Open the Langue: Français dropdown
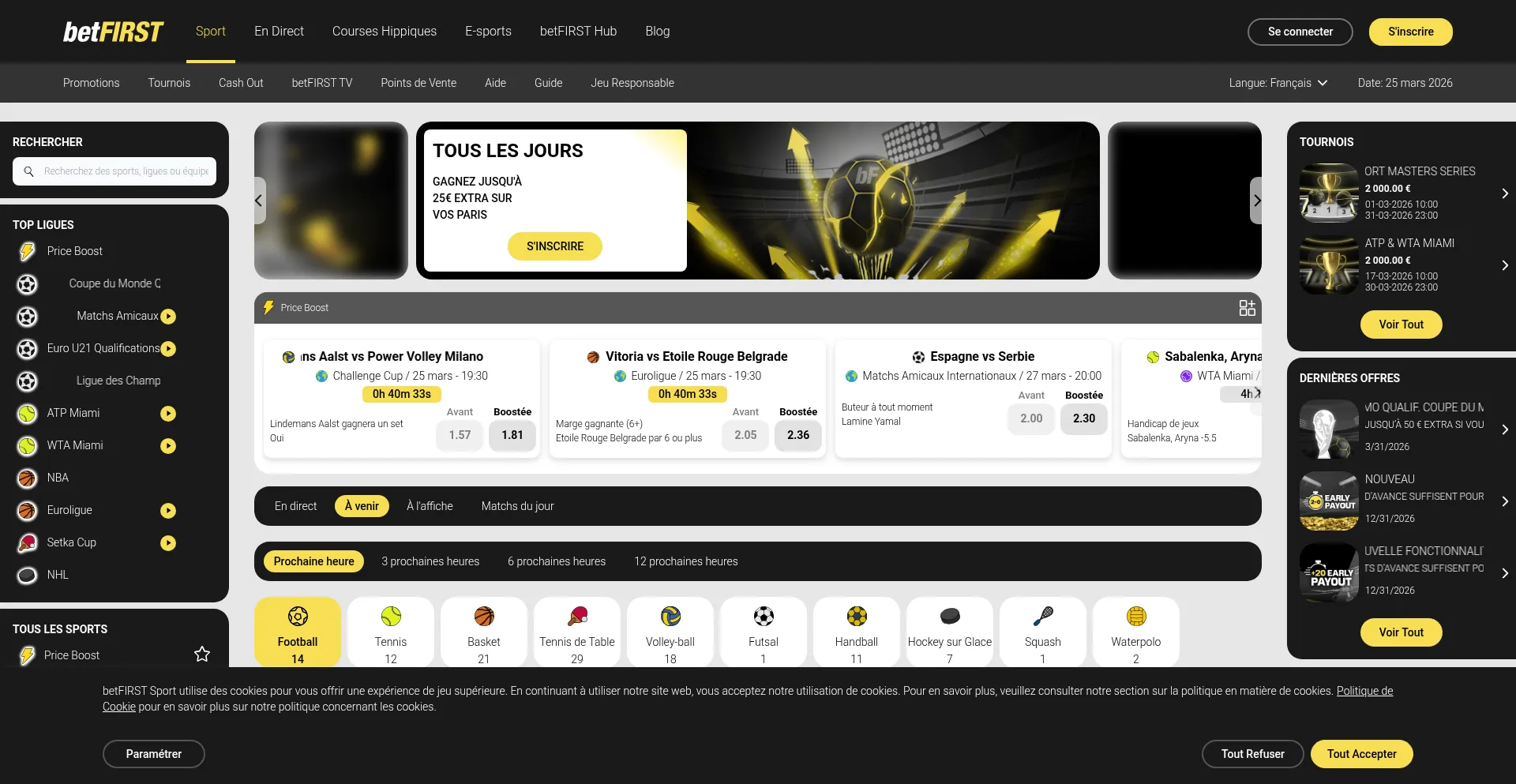The width and height of the screenshot is (1516, 784). pyautogui.click(x=1278, y=83)
